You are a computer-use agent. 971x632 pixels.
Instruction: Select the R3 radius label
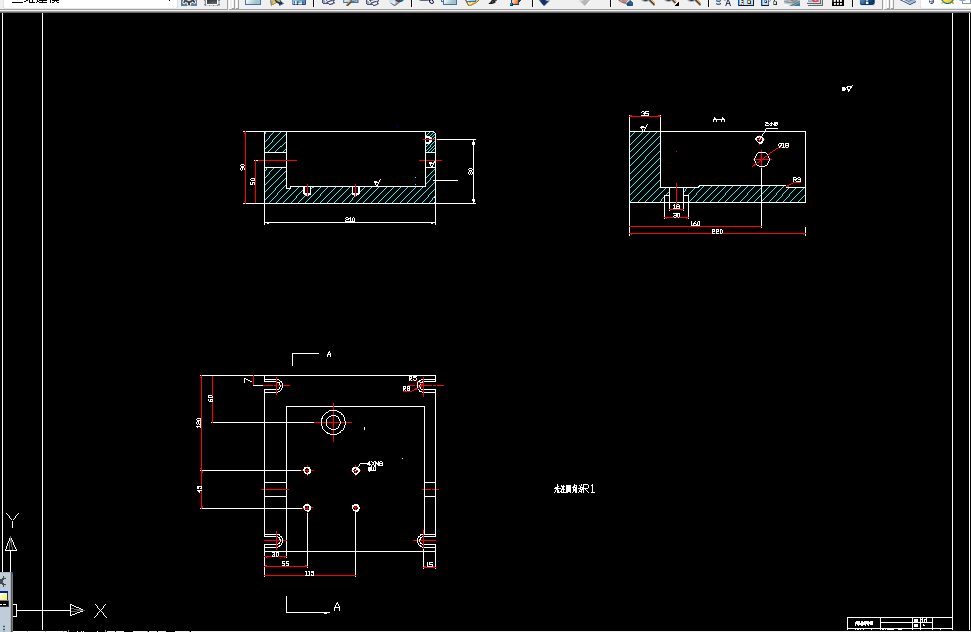tap(796, 180)
